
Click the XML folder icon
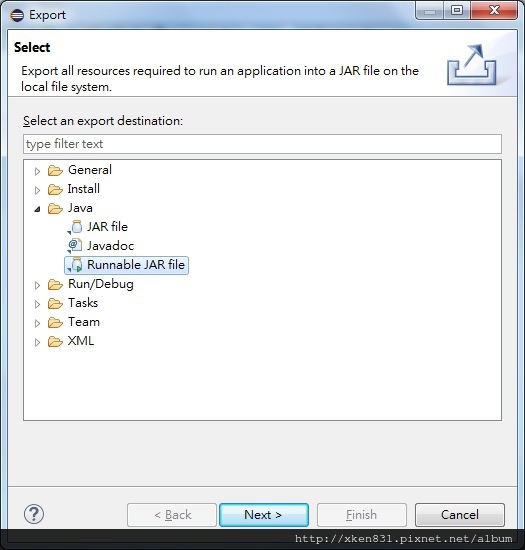point(55,341)
